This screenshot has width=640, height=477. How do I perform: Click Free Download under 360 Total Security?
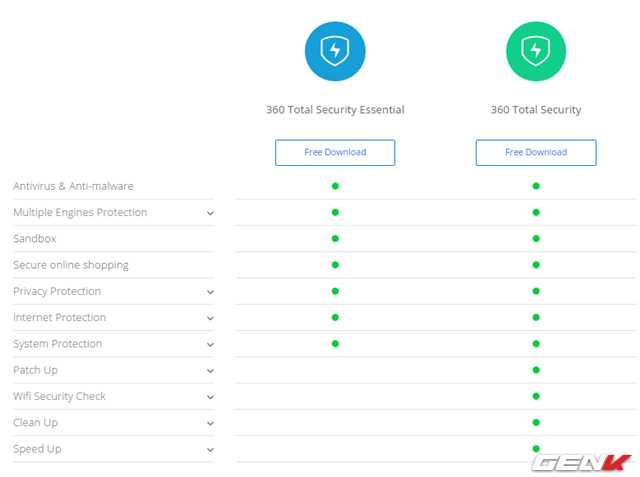(536, 152)
